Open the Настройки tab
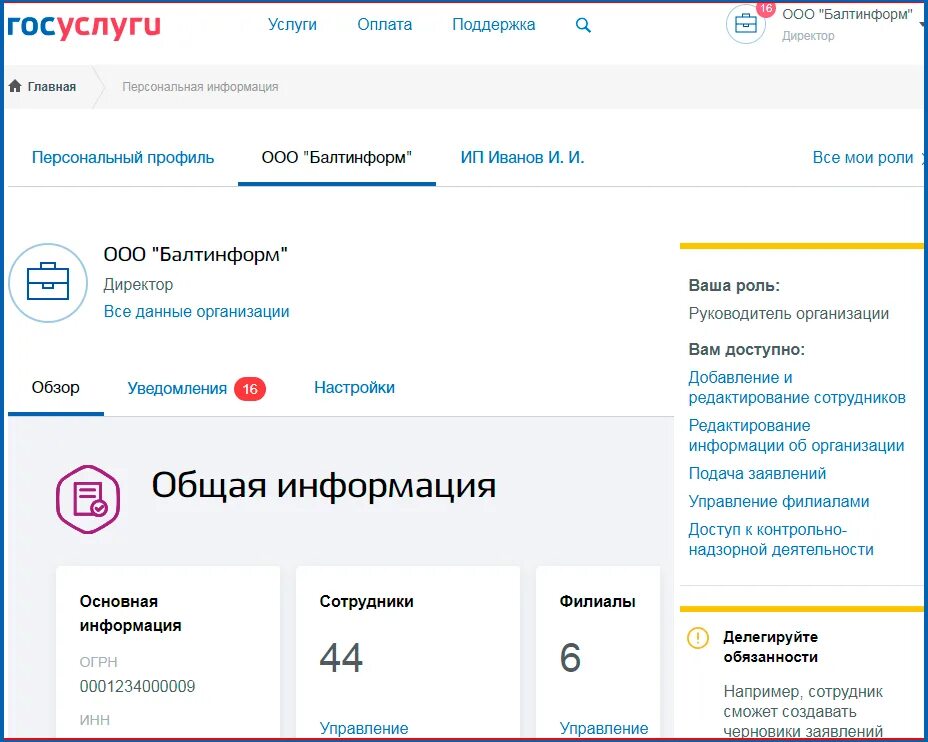 tap(355, 388)
